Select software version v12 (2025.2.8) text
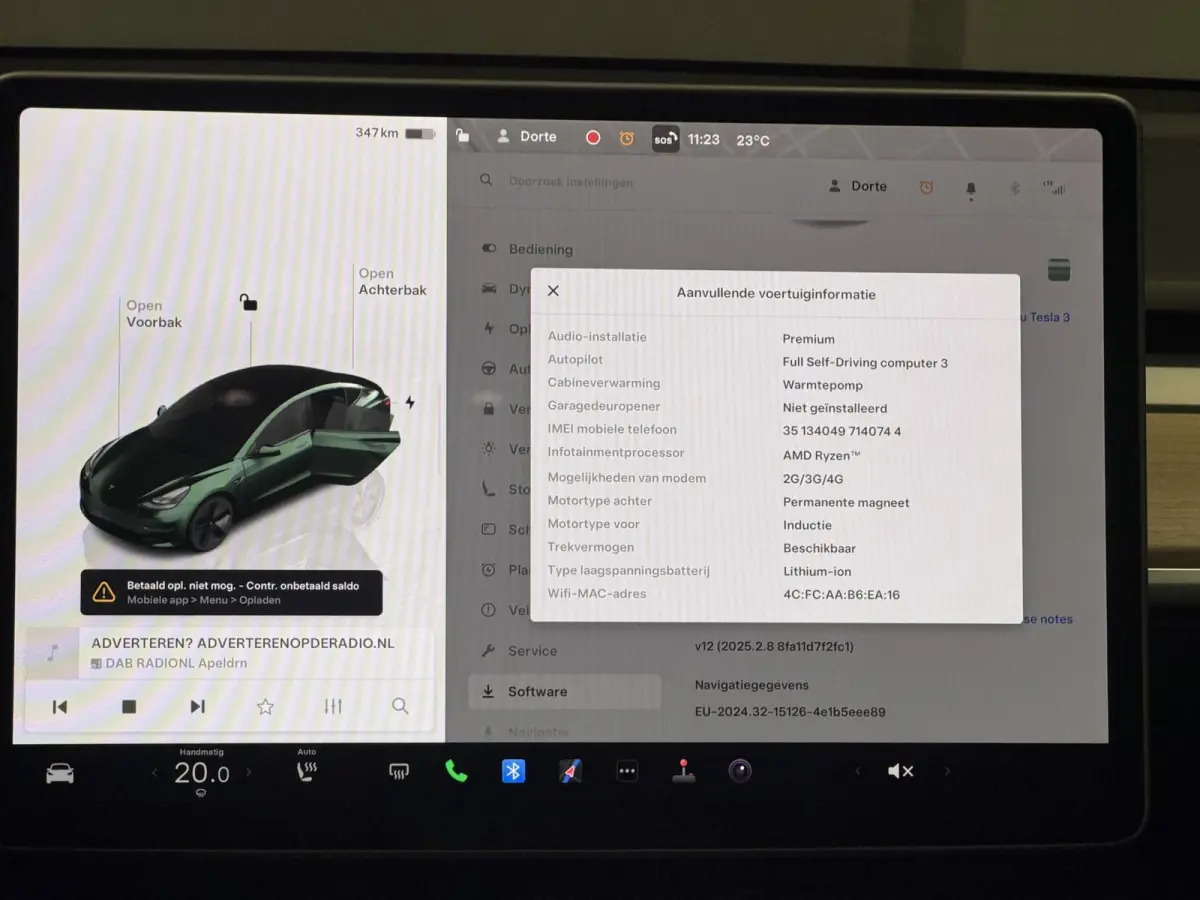Screen dimensions: 1200x900 click(x=774, y=647)
